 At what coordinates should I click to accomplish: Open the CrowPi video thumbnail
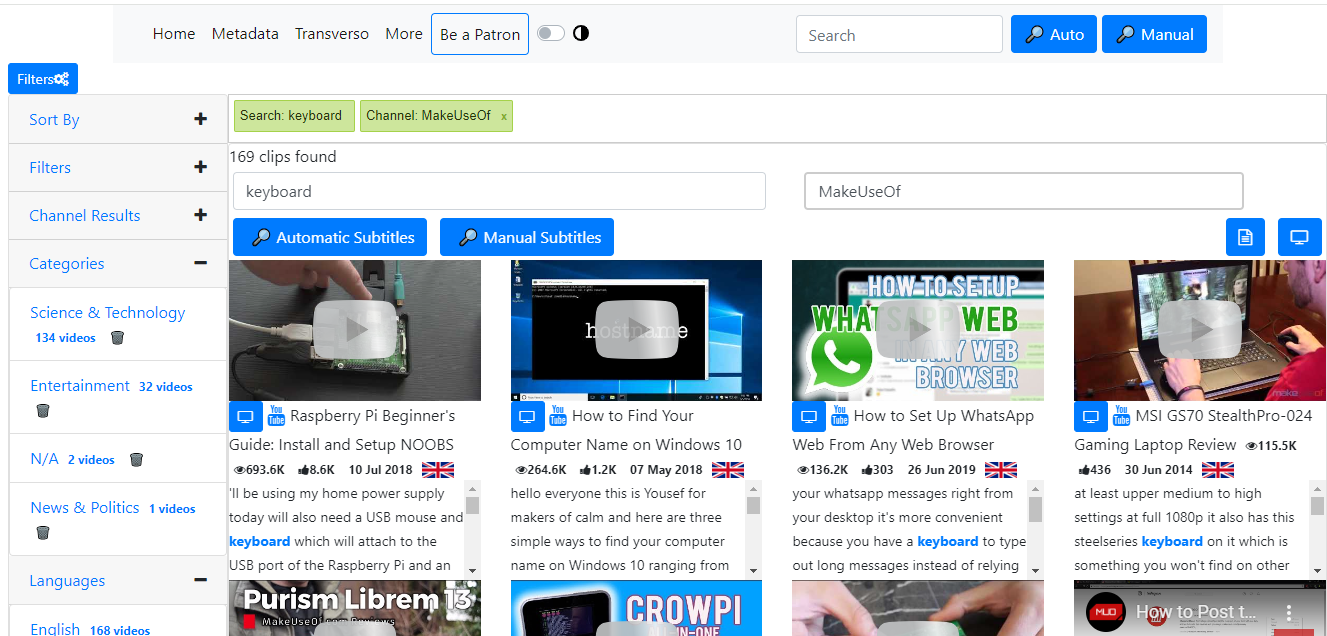pyautogui.click(x=636, y=608)
